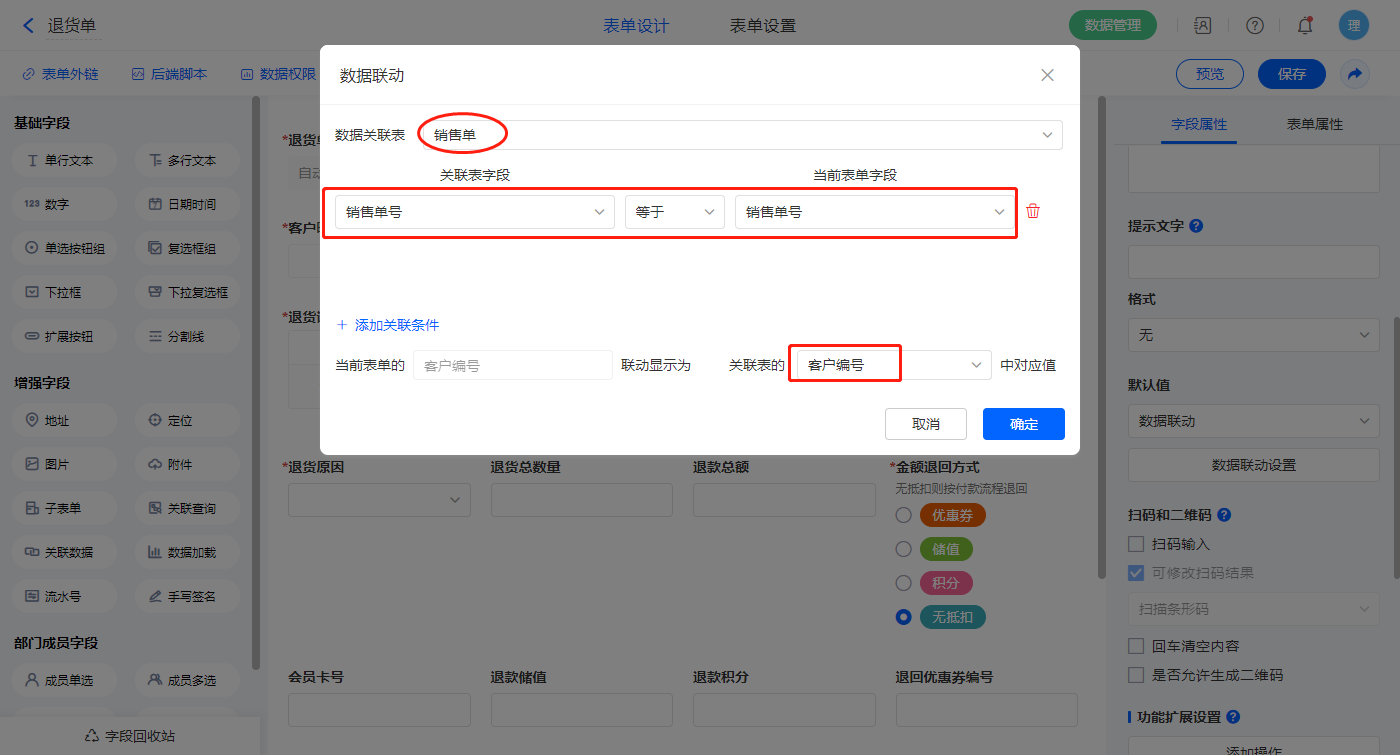Screen dimensions: 1400x755
Task: Check the 回车清空内容 checkbox
Action: point(1136,646)
